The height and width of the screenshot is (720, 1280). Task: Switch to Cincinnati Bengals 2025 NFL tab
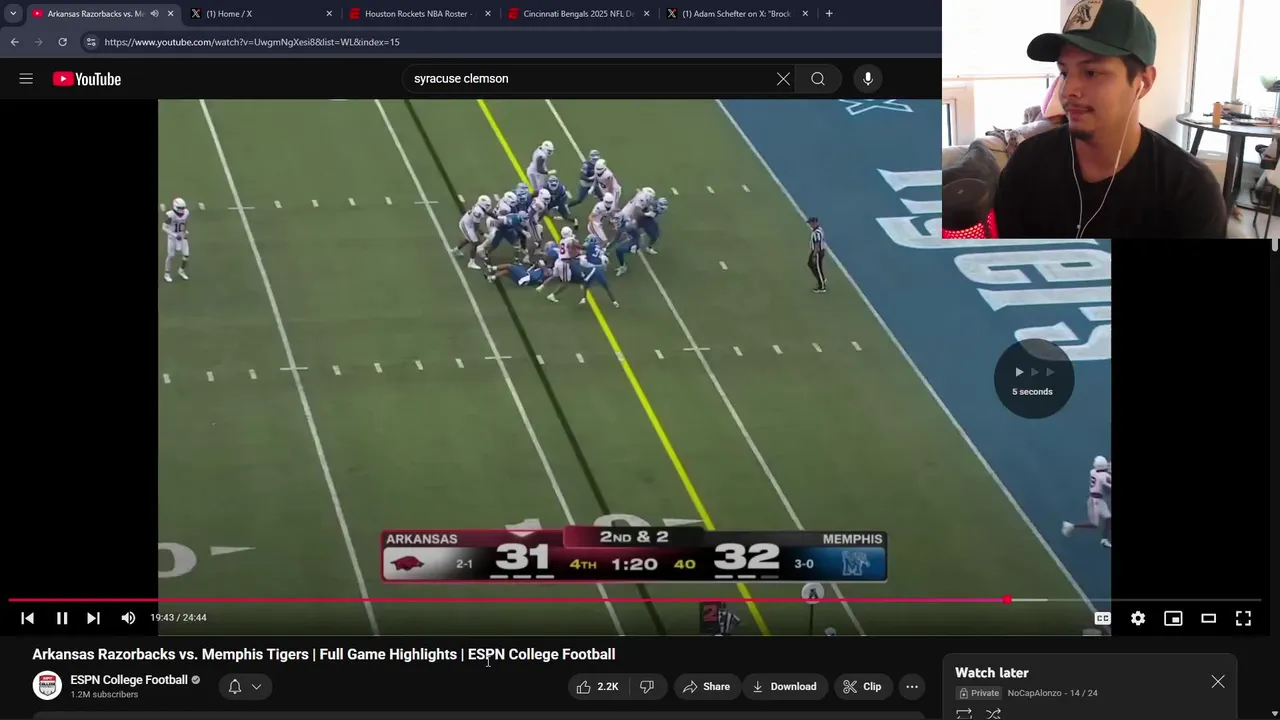[x=578, y=14]
